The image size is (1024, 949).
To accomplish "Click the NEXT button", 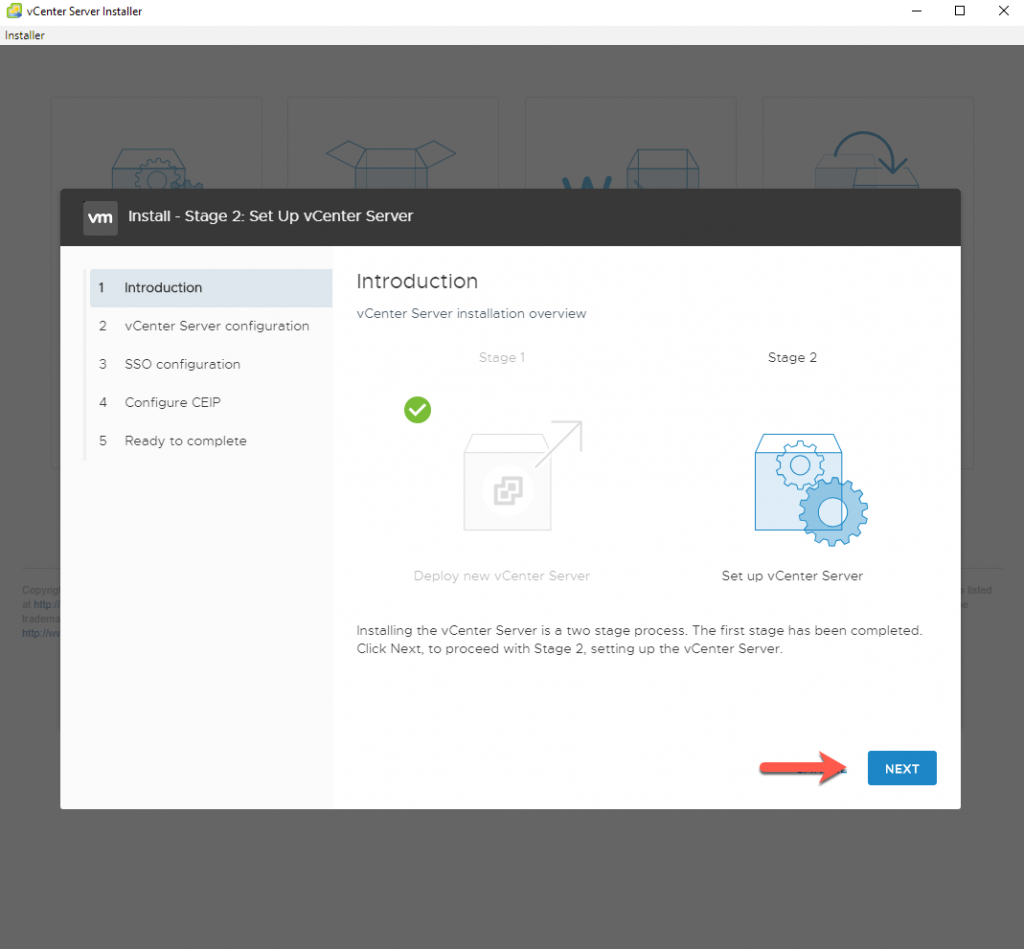I will click(x=902, y=768).
